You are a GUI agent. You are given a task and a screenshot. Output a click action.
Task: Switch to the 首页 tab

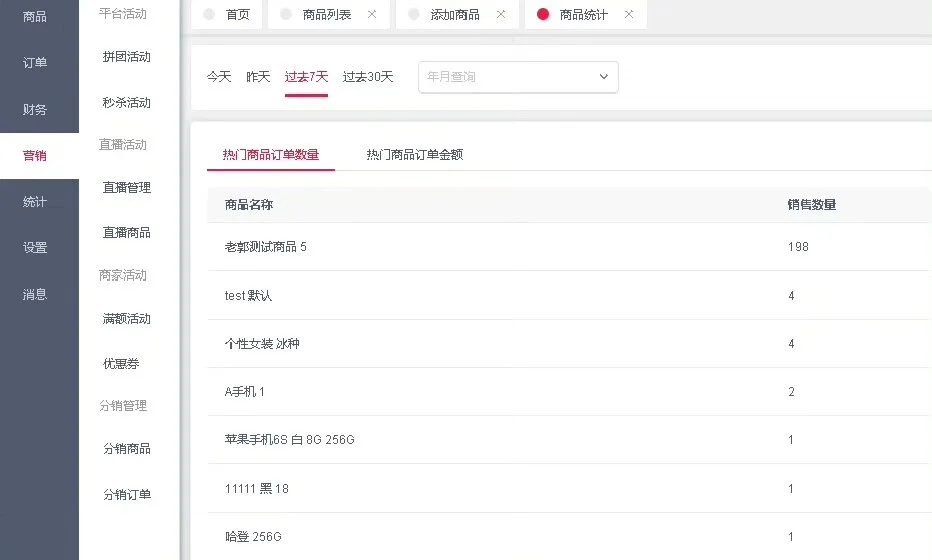pos(237,15)
